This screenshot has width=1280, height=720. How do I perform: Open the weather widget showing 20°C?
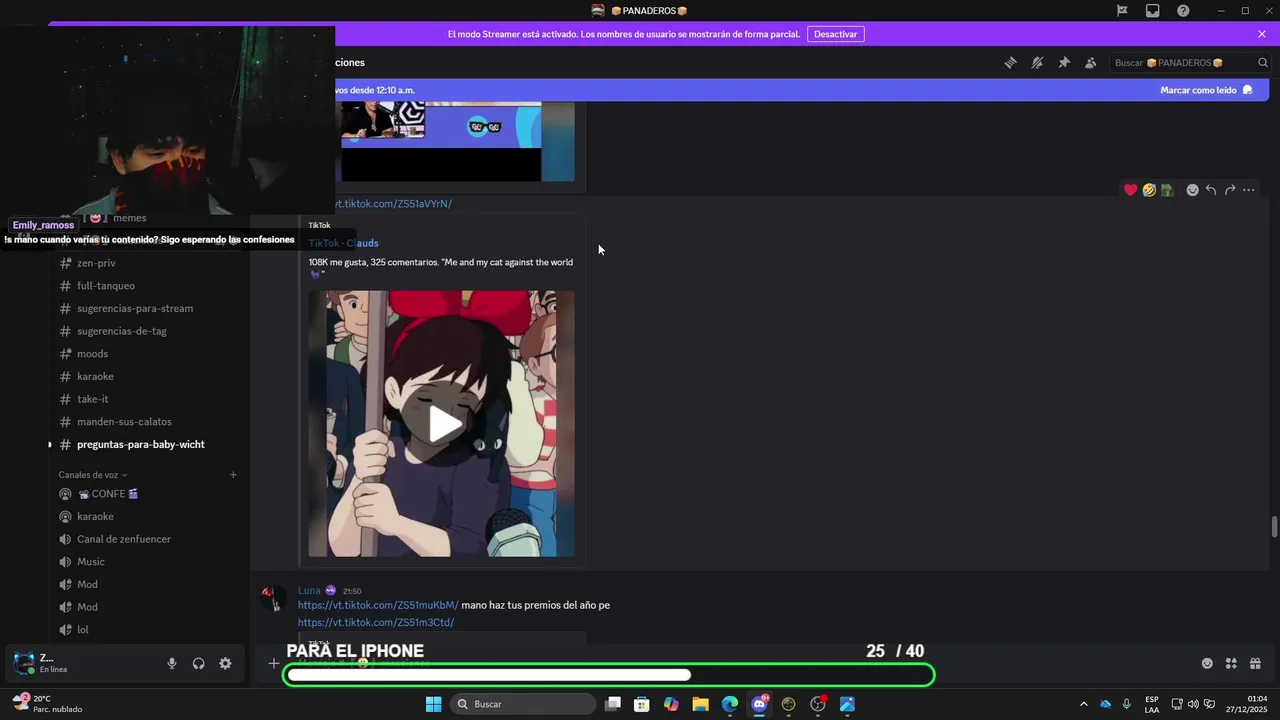tap(46, 704)
